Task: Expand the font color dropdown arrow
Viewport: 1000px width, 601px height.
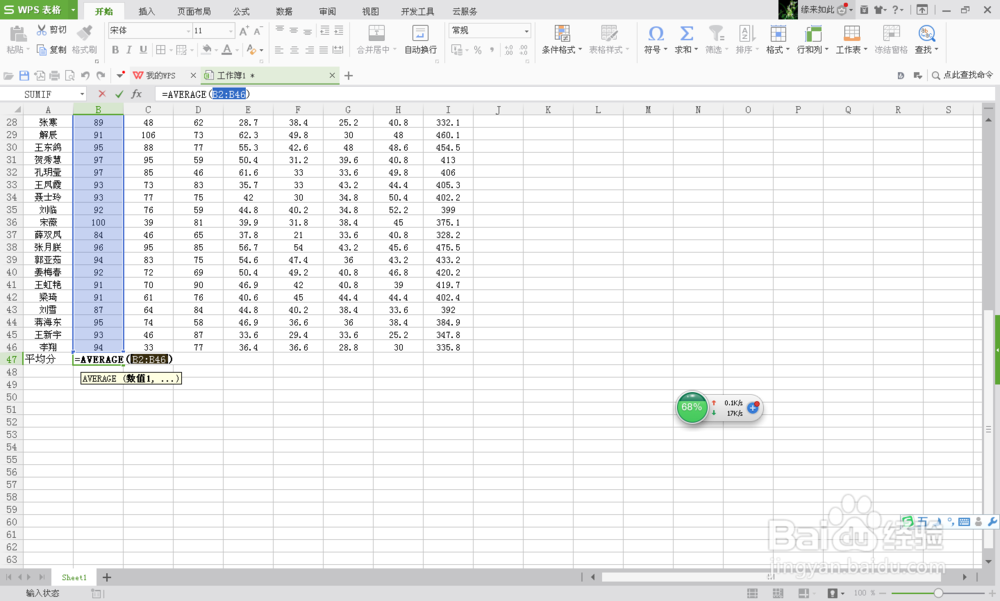Action: coord(237,50)
